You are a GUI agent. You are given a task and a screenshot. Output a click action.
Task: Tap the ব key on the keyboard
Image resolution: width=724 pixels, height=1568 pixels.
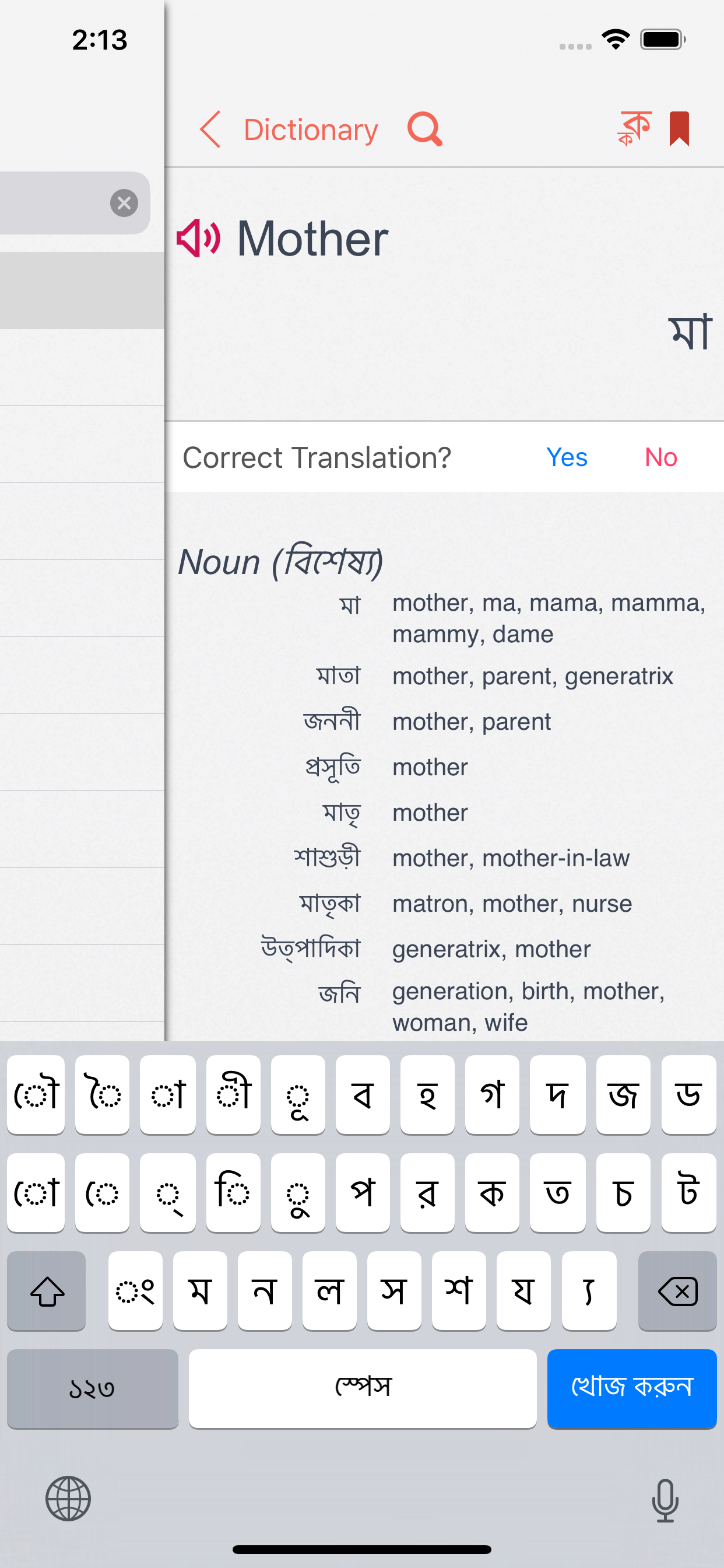click(x=363, y=1095)
